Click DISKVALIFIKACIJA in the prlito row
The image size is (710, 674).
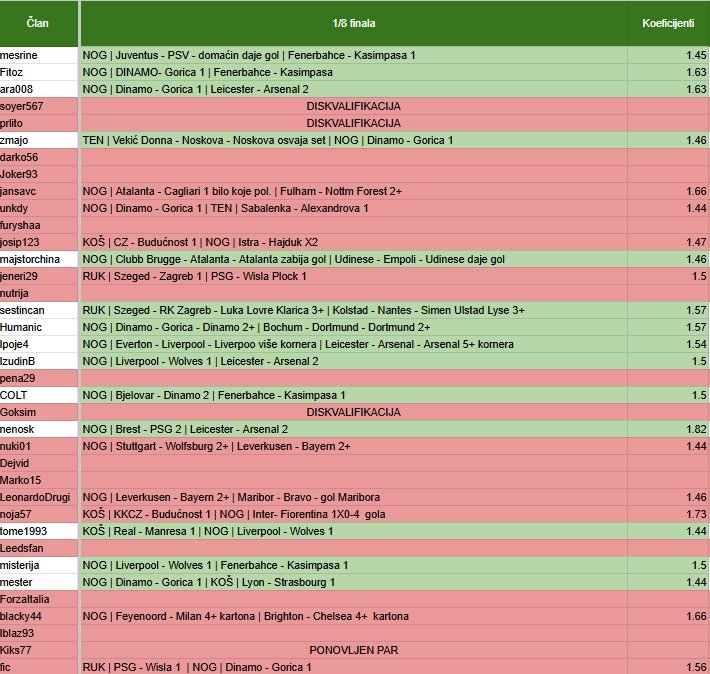[x=354, y=123]
